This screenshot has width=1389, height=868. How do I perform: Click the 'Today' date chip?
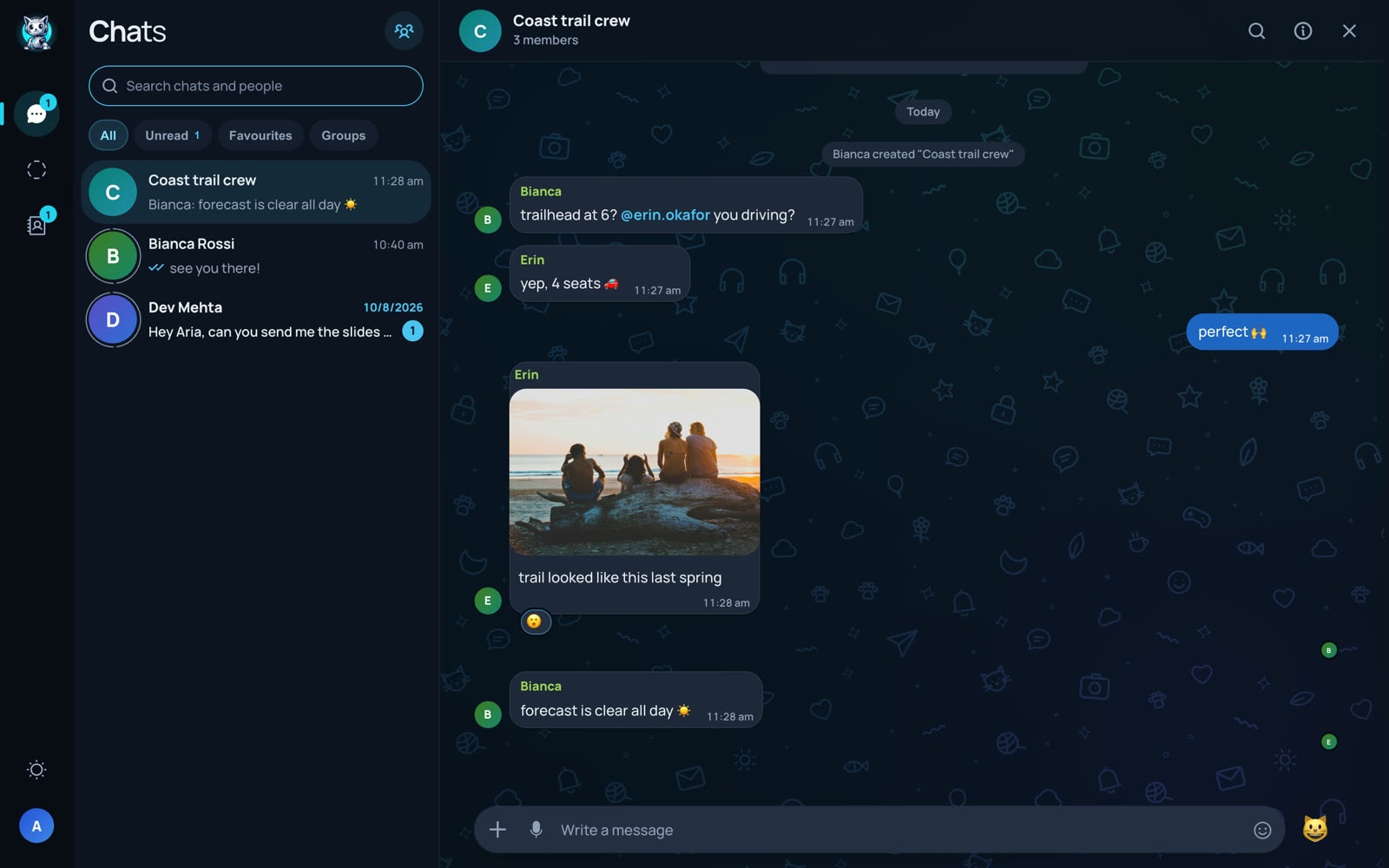(x=923, y=112)
